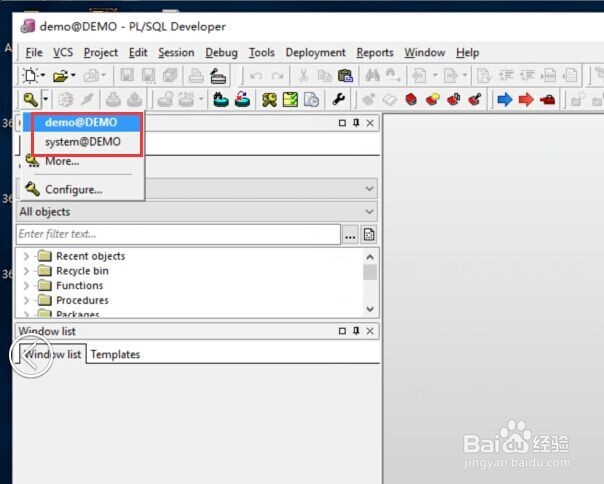Click the New file toolbar icon
The image size is (604, 484).
[x=30, y=76]
